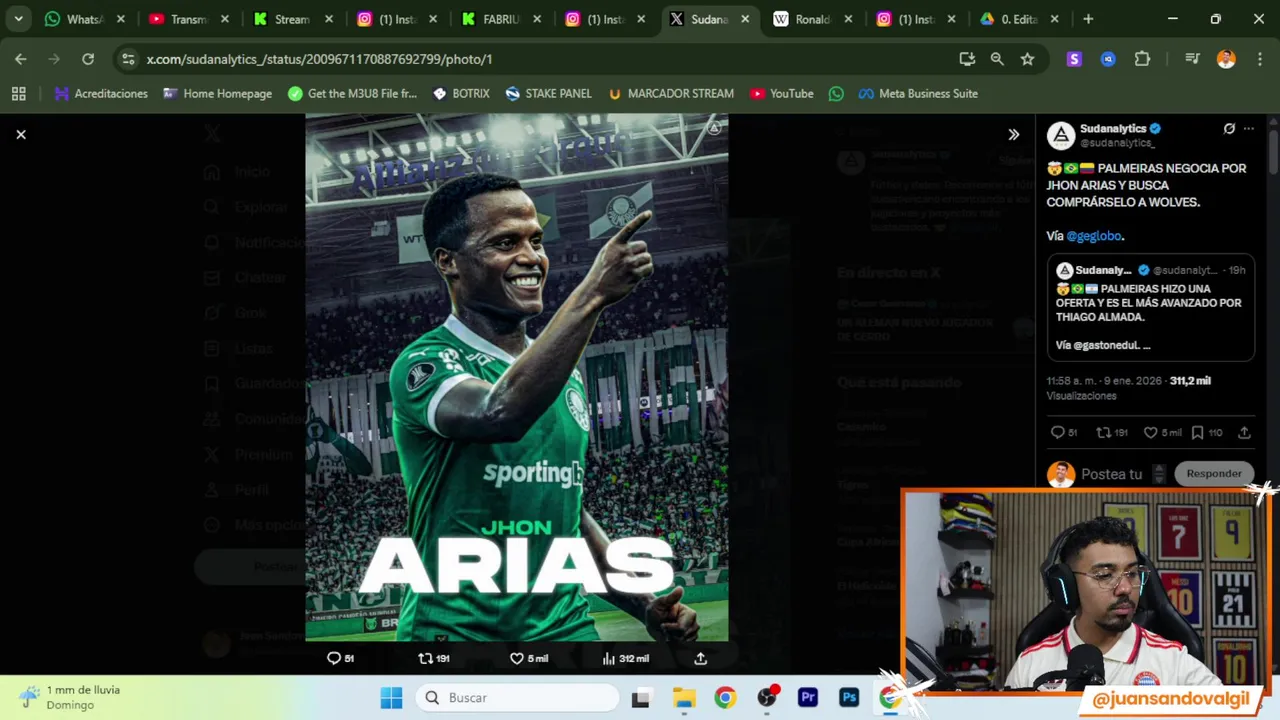Screen dimensions: 1280x720
Task: Open the WhatsApp icon bookmark
Action: coord(836,94)
